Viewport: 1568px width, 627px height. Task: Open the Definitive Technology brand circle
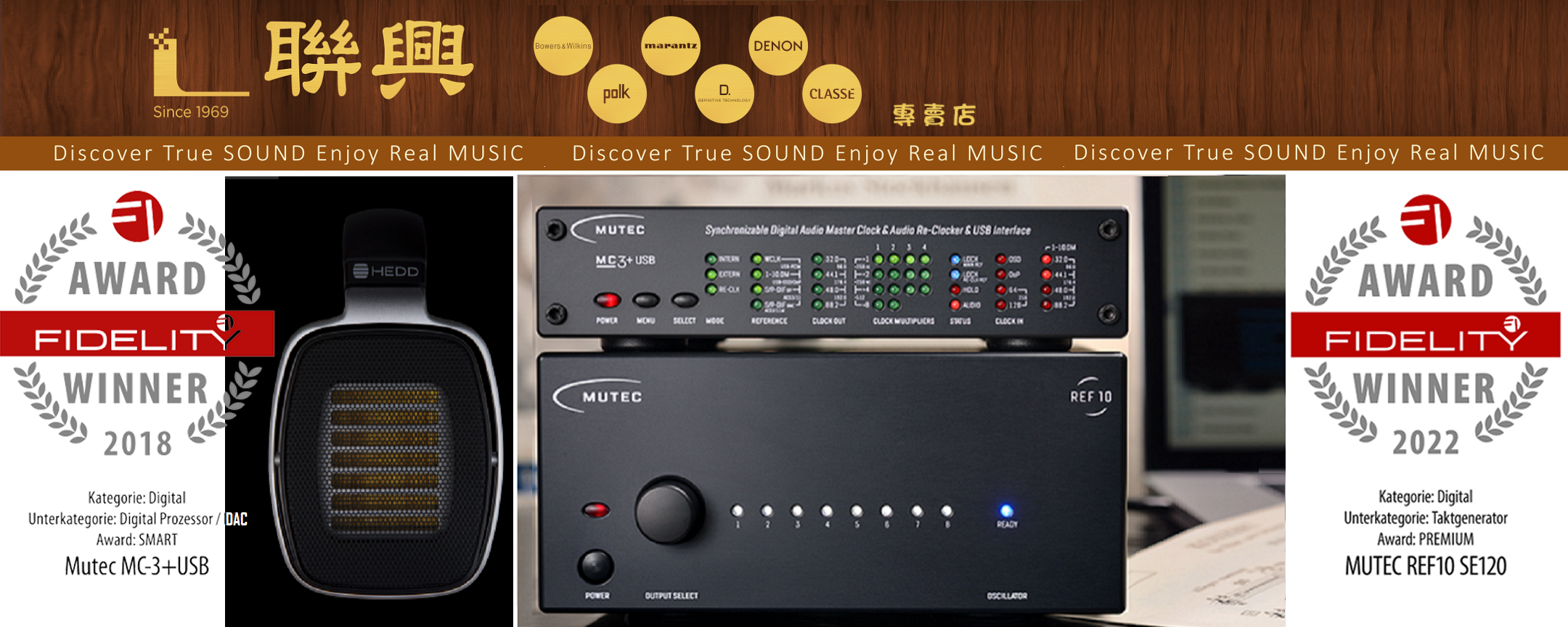724,94
